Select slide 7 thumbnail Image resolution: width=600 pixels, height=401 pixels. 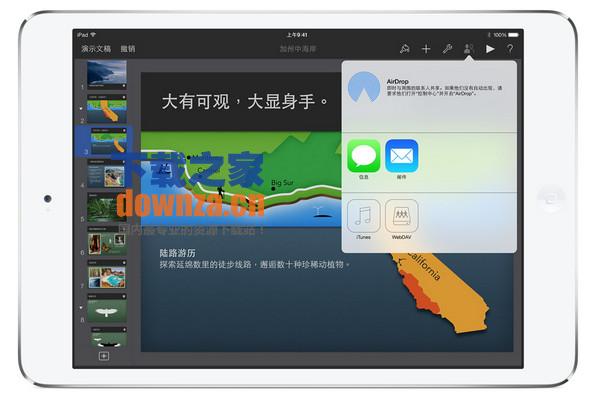(x=107, y=274)
